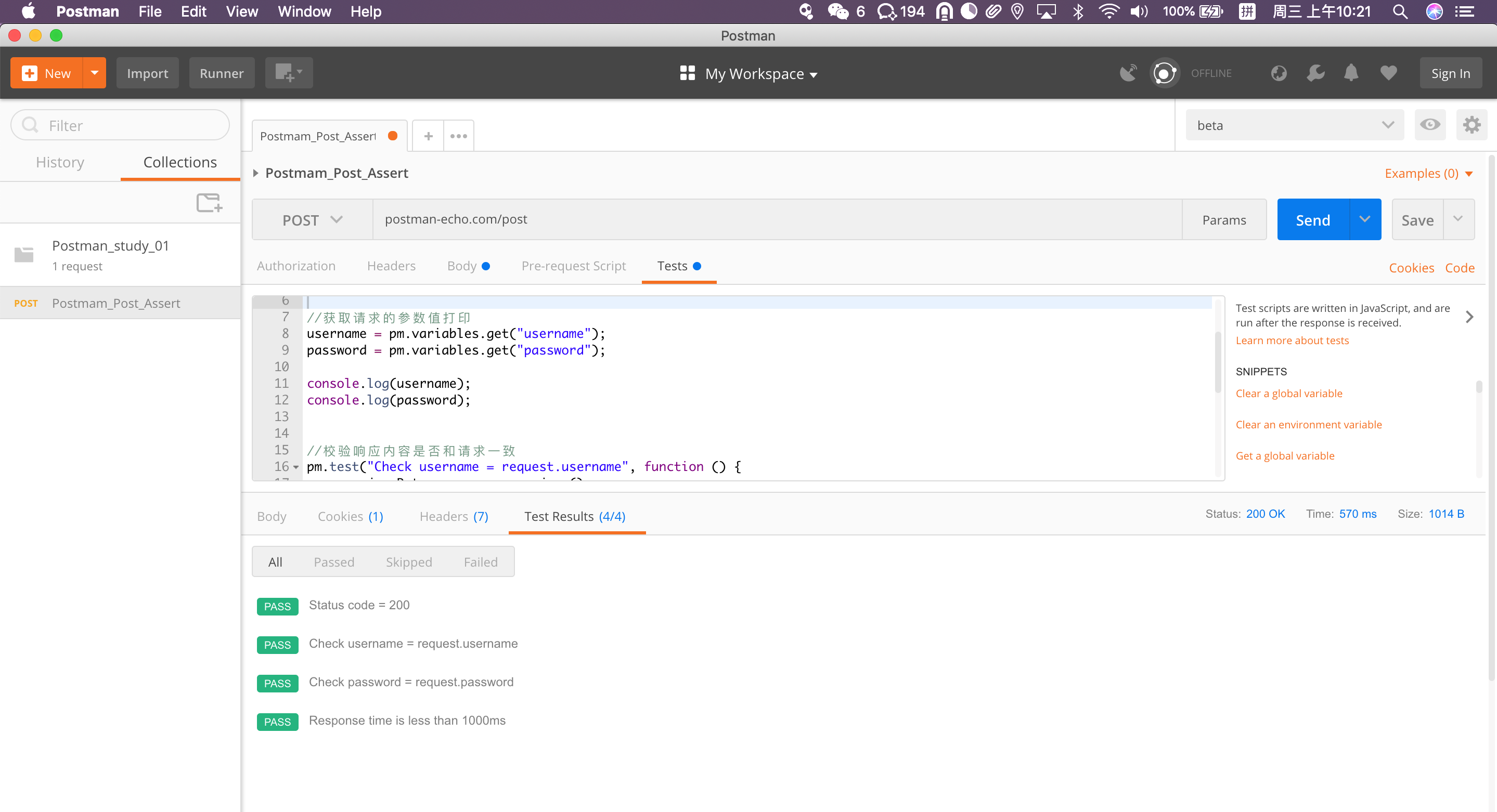This screenshot has width=1497, height=812.
Task: Click the Cookies link
Action: pyautogui.click(x=1411, y=268)
